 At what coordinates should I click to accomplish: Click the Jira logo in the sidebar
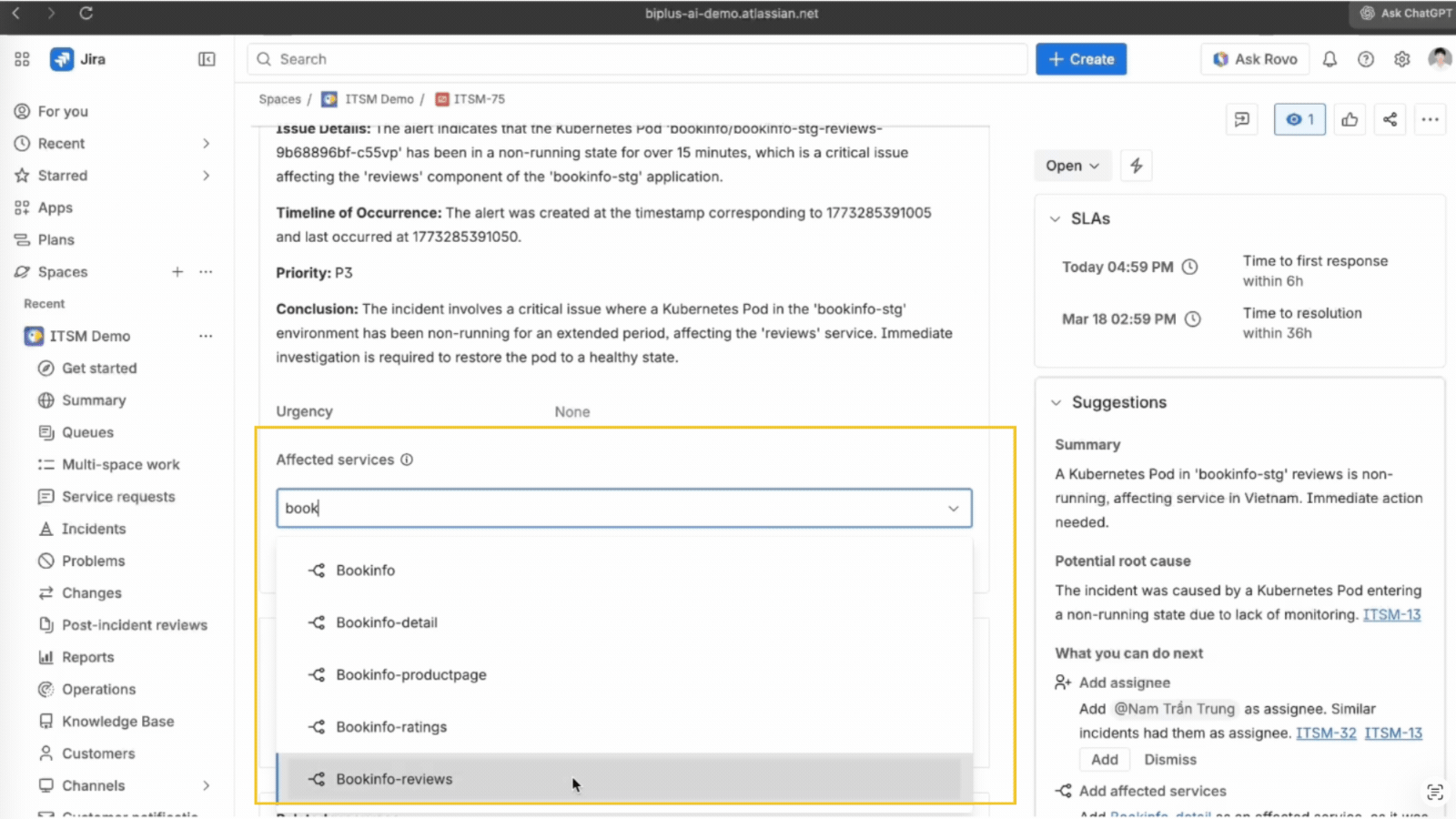pyautogui.click(x=62, y=59)
